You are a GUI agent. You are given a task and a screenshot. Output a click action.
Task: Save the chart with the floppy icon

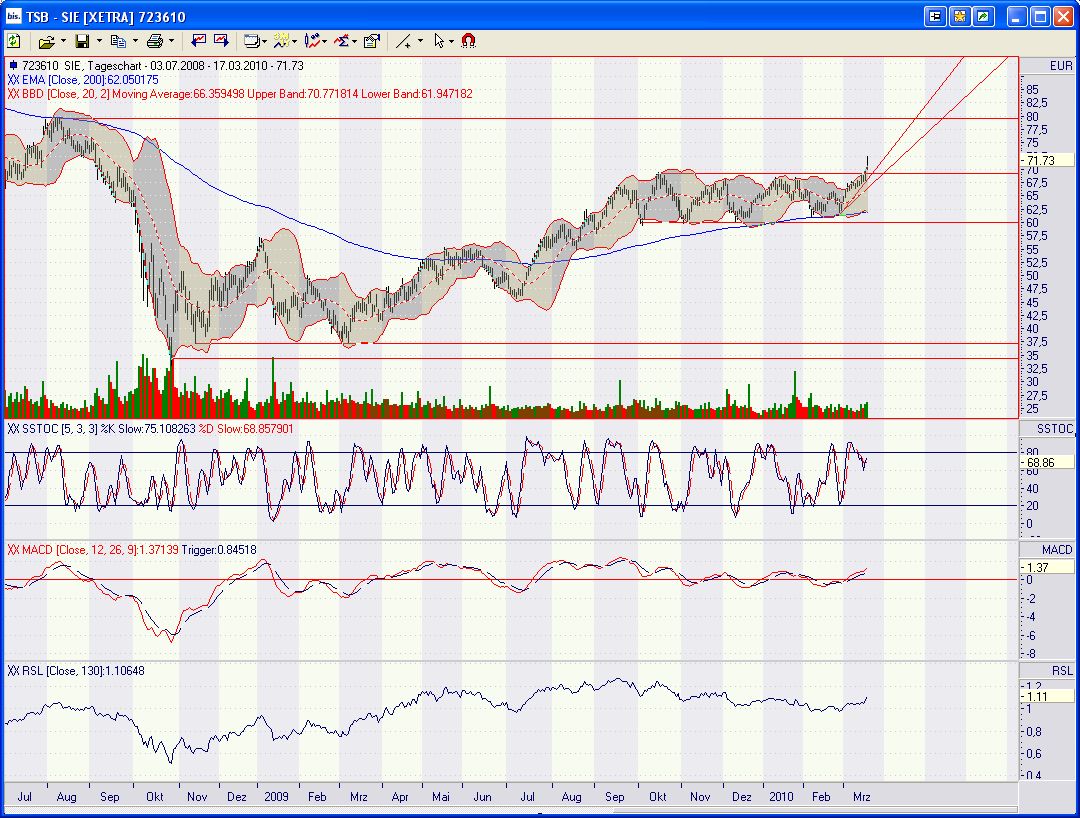point(82,41)
